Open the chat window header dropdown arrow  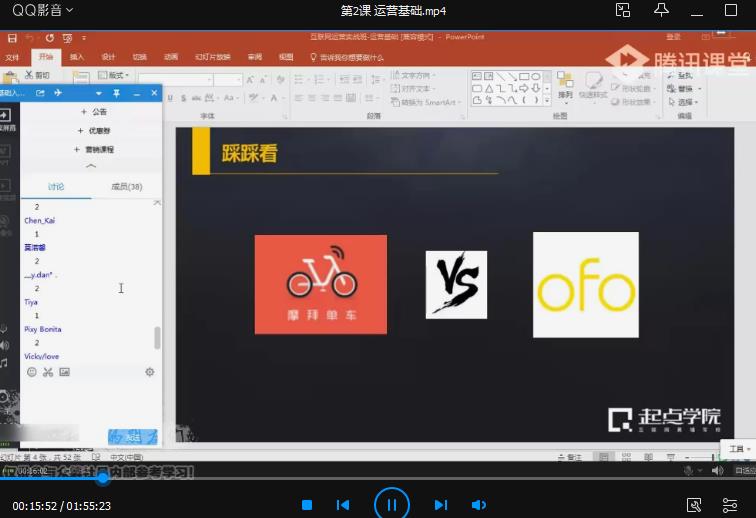(x=99, y=93)
